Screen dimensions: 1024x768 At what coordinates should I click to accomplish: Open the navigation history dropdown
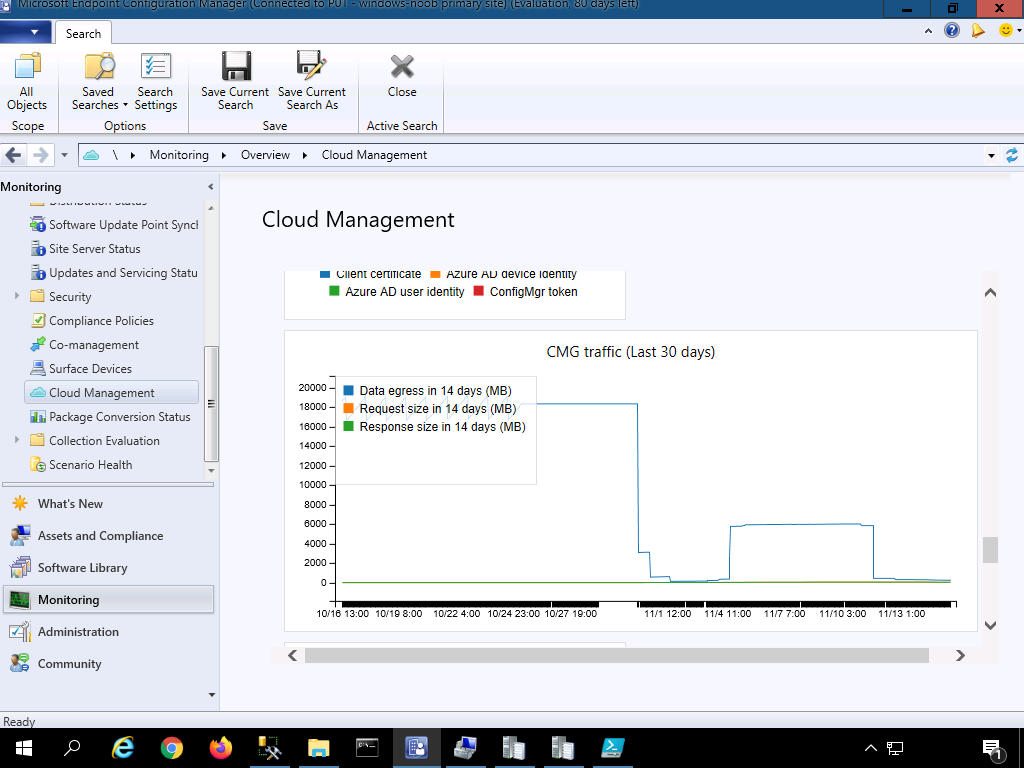pos(64,155)
